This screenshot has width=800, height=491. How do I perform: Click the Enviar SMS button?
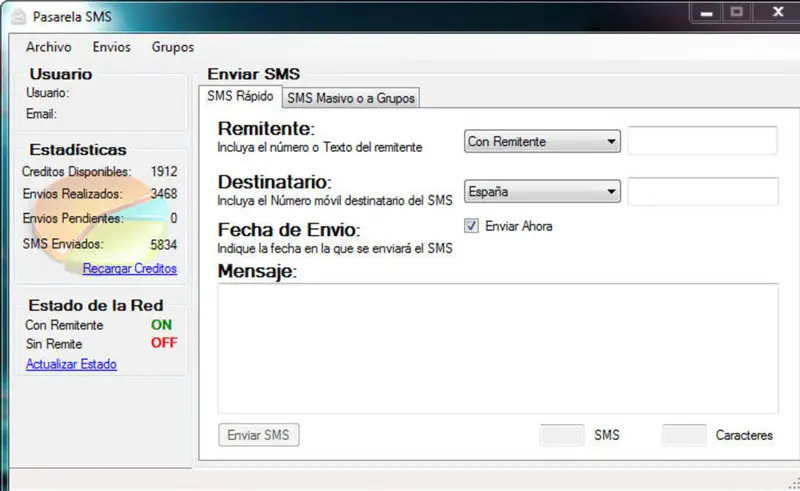coord(259,435)
